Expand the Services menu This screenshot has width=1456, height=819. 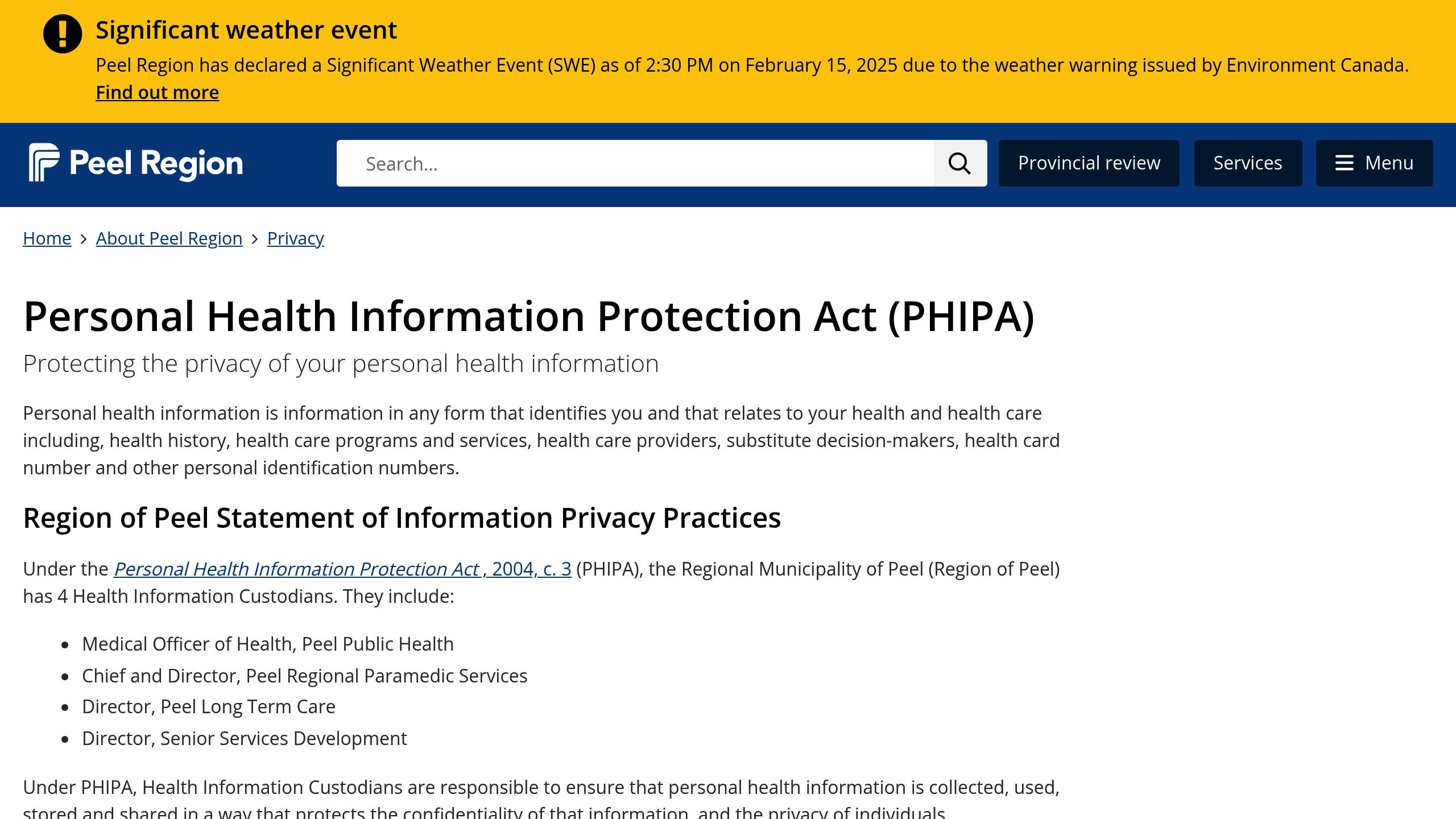point(1248,163)
